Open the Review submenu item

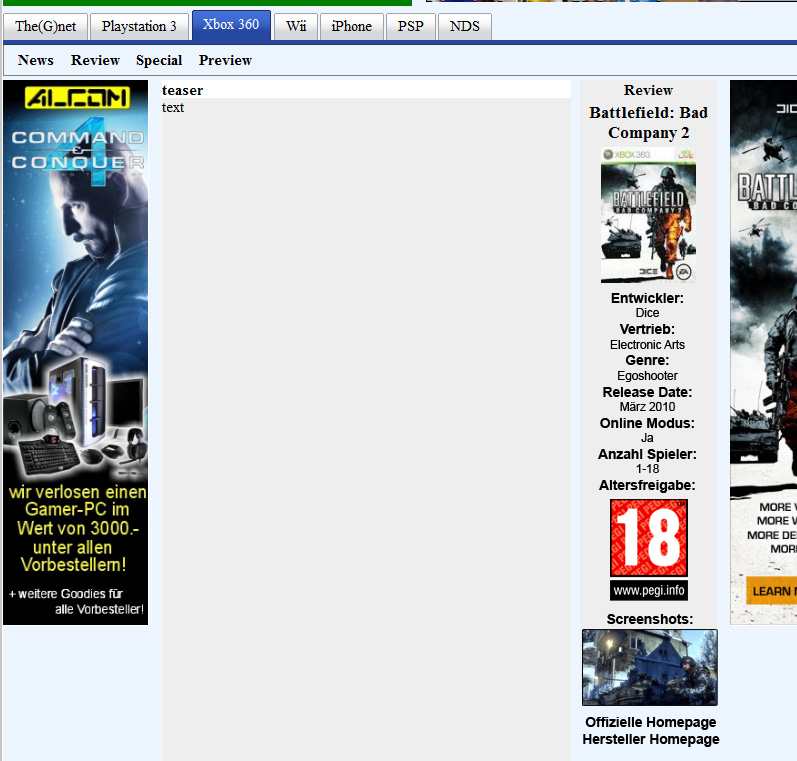pos(95,60)
